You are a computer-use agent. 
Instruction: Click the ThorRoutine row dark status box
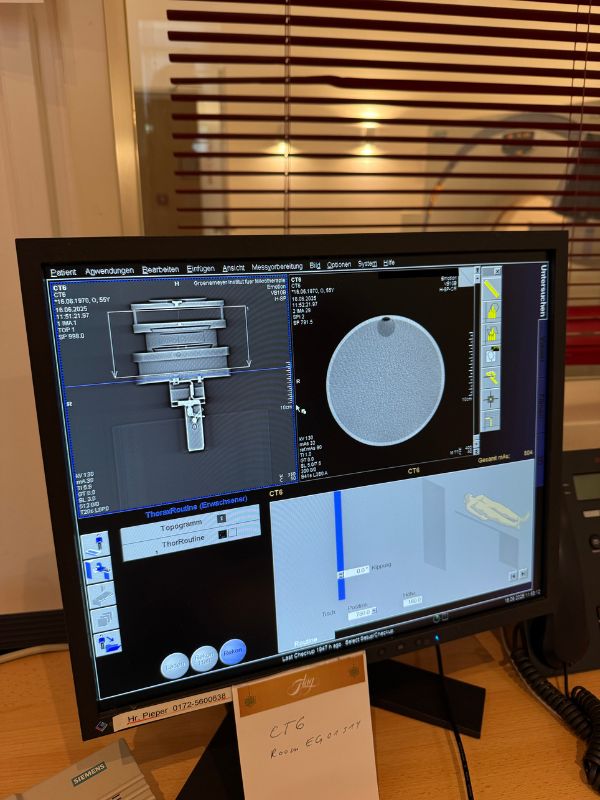222,535
